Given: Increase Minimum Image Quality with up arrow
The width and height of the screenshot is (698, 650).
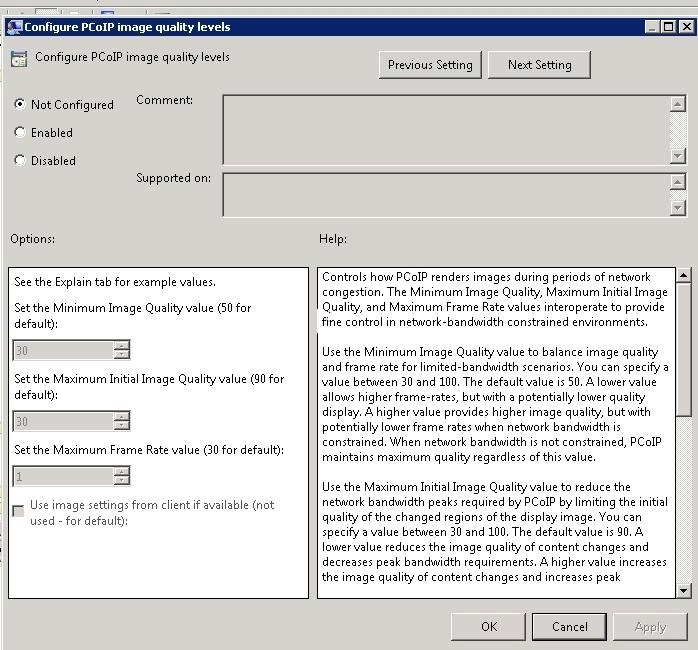Looking at the screenshot, I should coord(121,345).
